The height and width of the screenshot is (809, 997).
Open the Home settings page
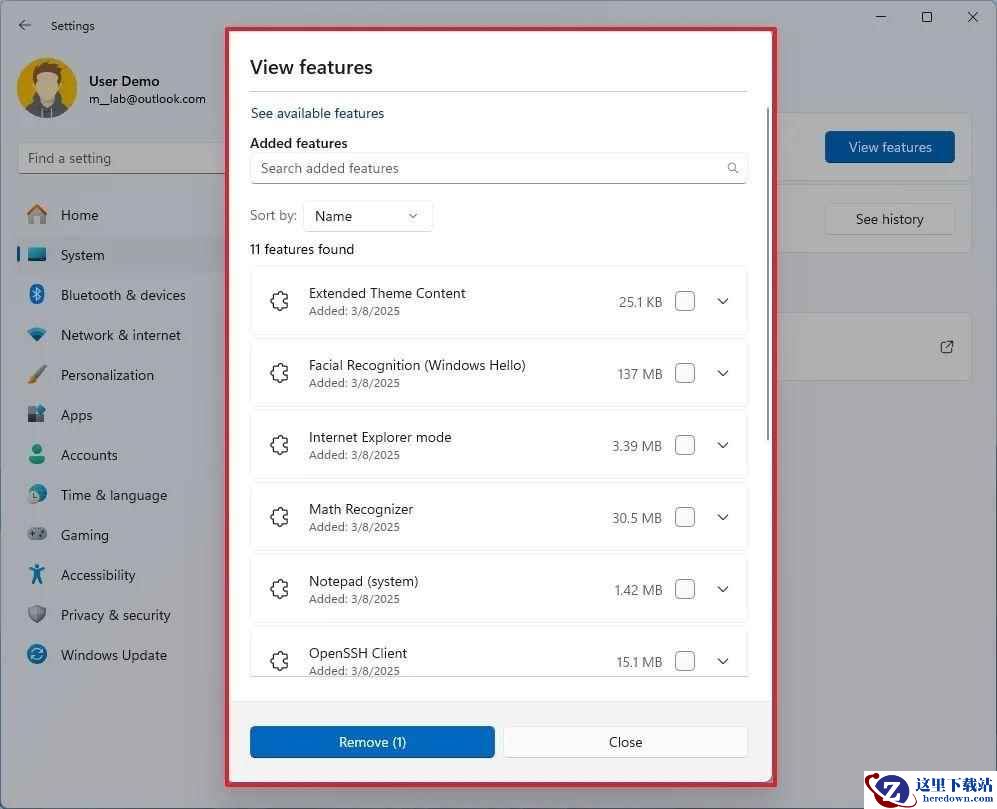(79, 215)
